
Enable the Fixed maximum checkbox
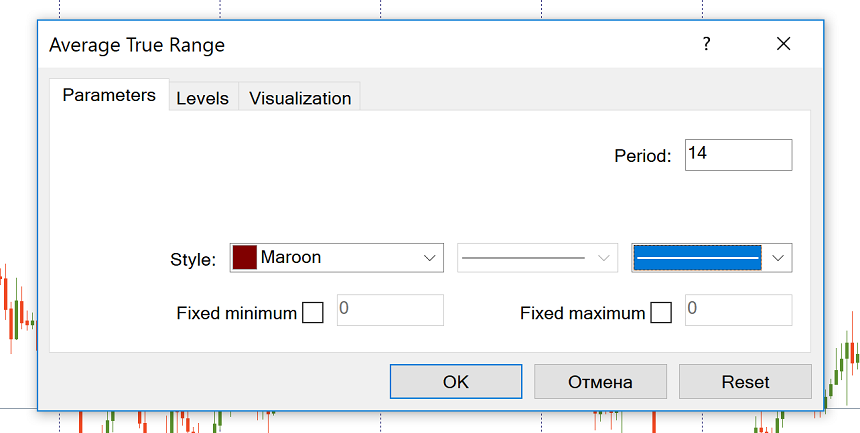tap(661, 313)
